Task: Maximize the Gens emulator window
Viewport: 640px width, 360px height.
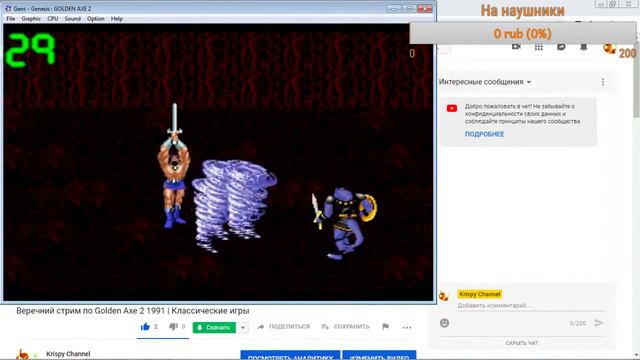Action: pos(409,8)
